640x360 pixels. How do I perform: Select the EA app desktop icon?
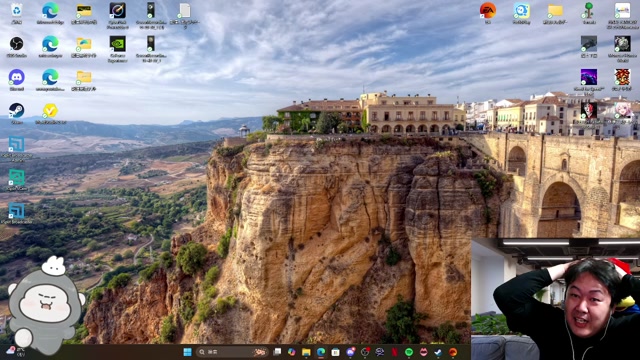pyautogui.click(x=487, y=13)
